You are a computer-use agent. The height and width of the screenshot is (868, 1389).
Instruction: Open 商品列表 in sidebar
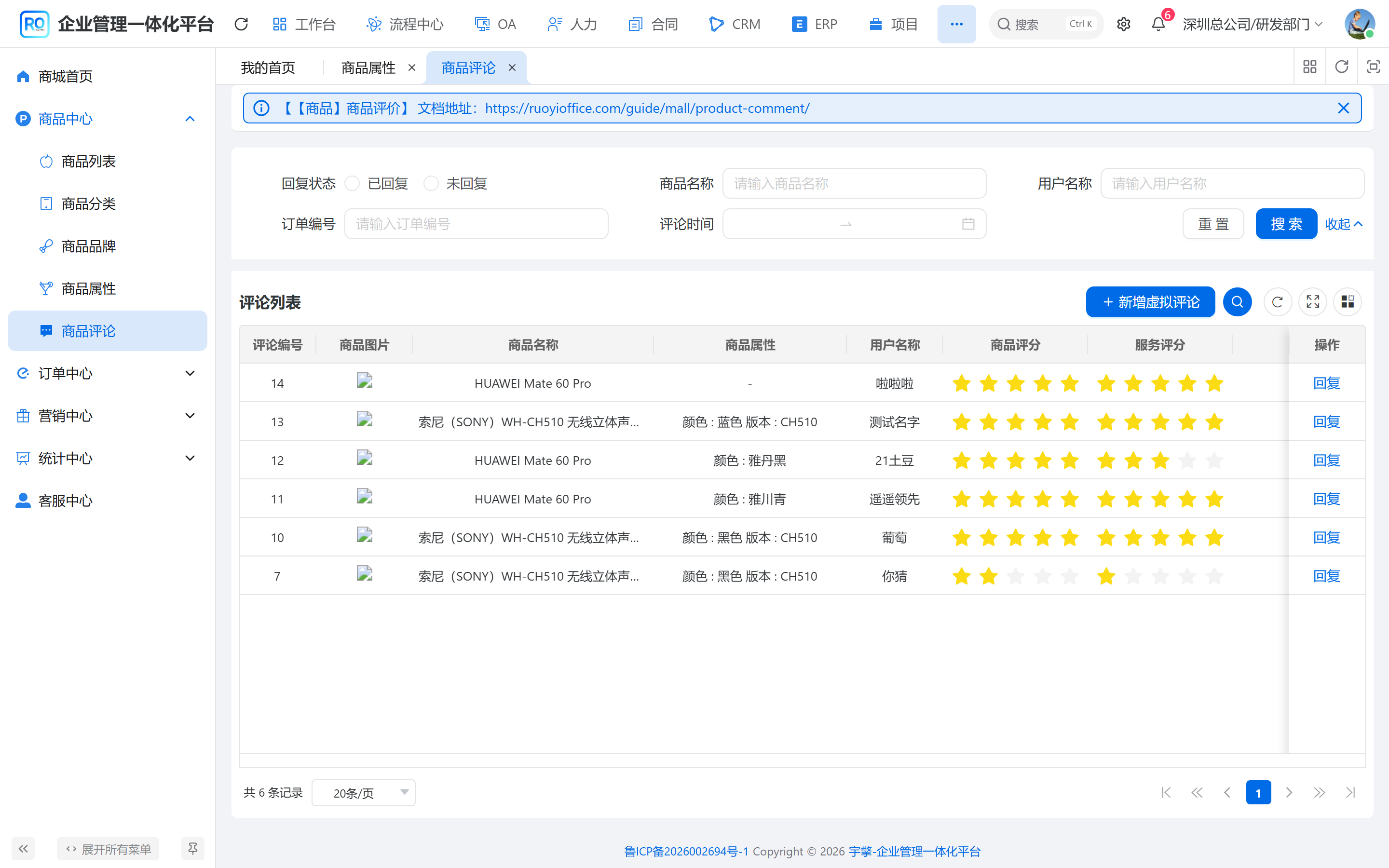[108, 162]
